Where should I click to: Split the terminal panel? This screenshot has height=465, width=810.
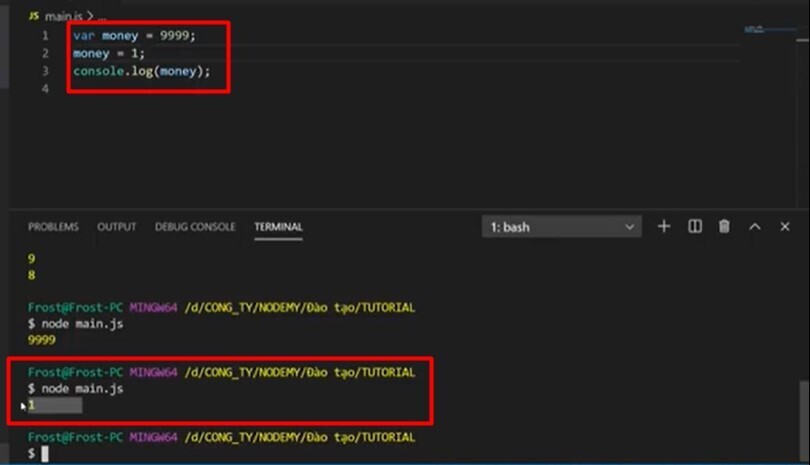click(x=695, y=226)
